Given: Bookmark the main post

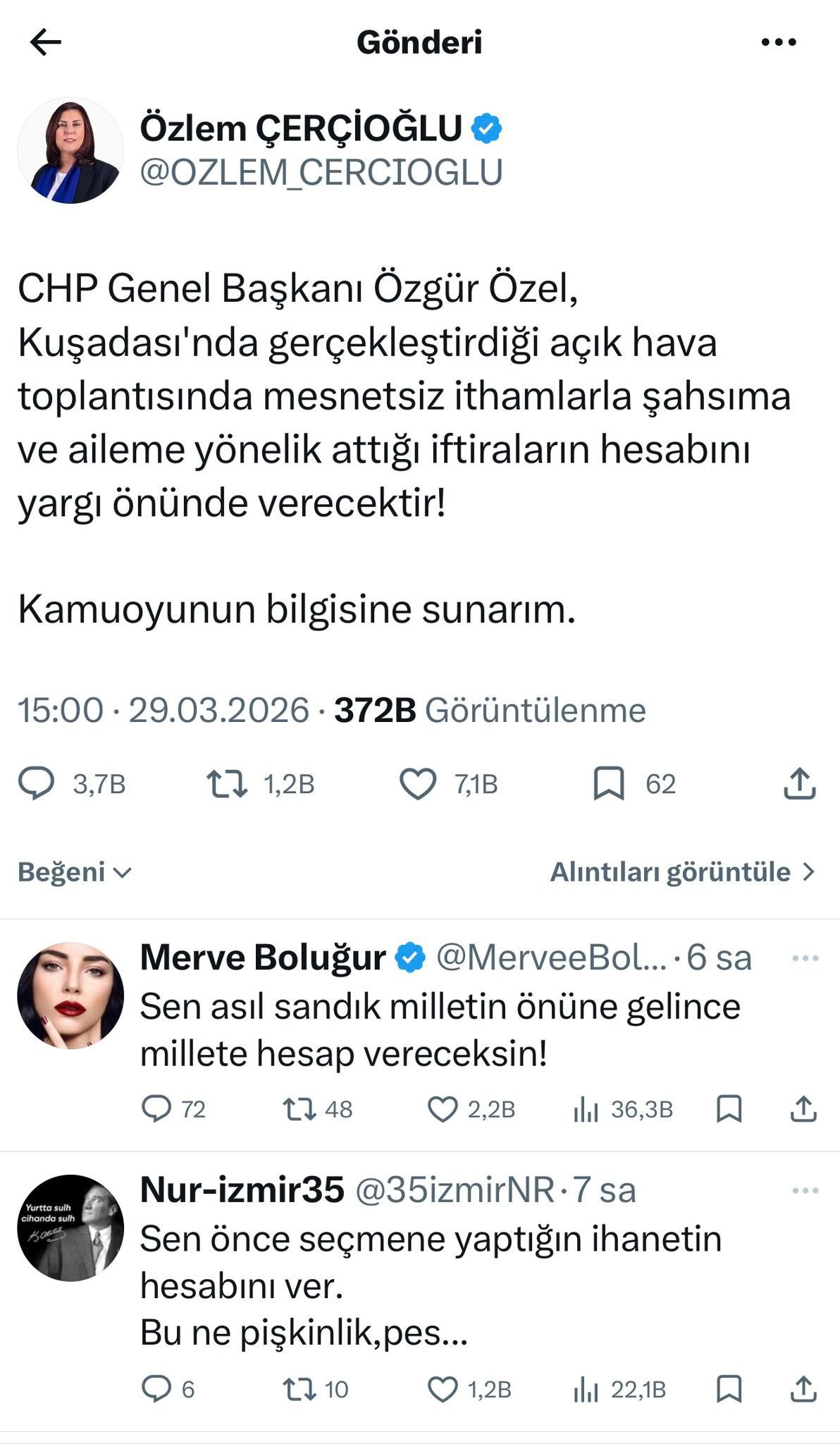Looking at the screenshot, I should [609, 783].
